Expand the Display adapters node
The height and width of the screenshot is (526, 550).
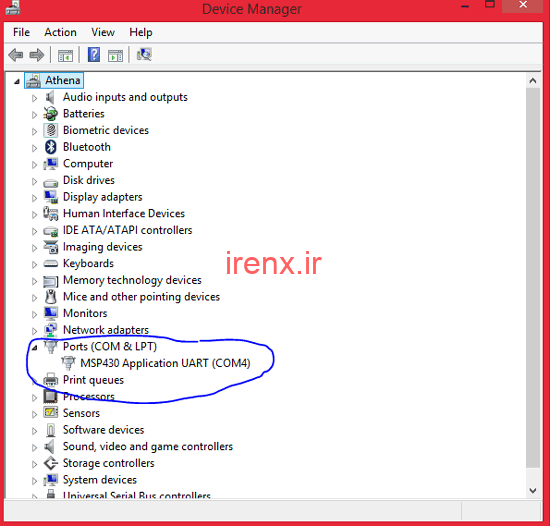pos(34,198)
